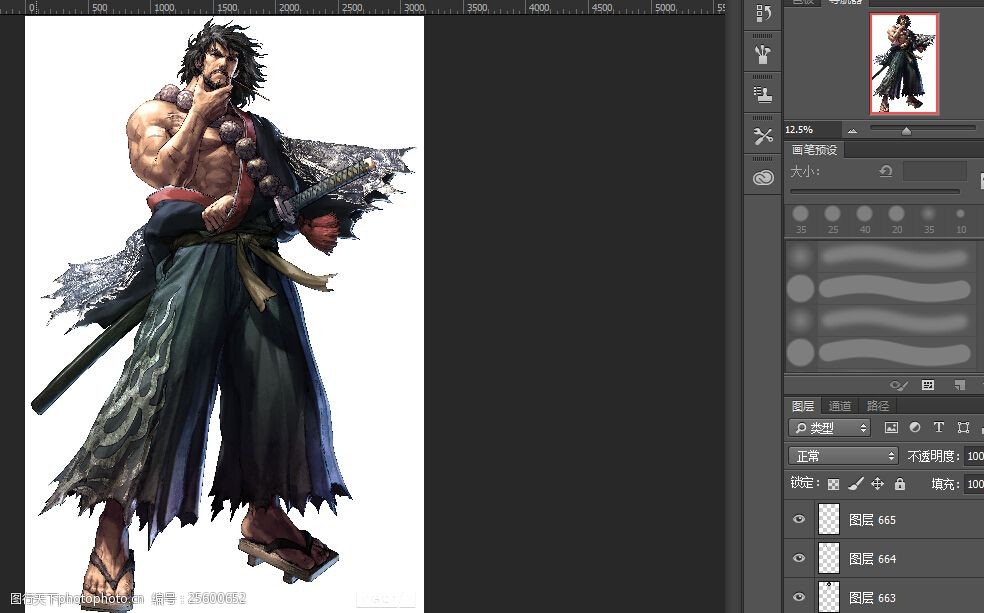
Task: Select the 图层 663 layer thumbnail
Action: [829, 597]
